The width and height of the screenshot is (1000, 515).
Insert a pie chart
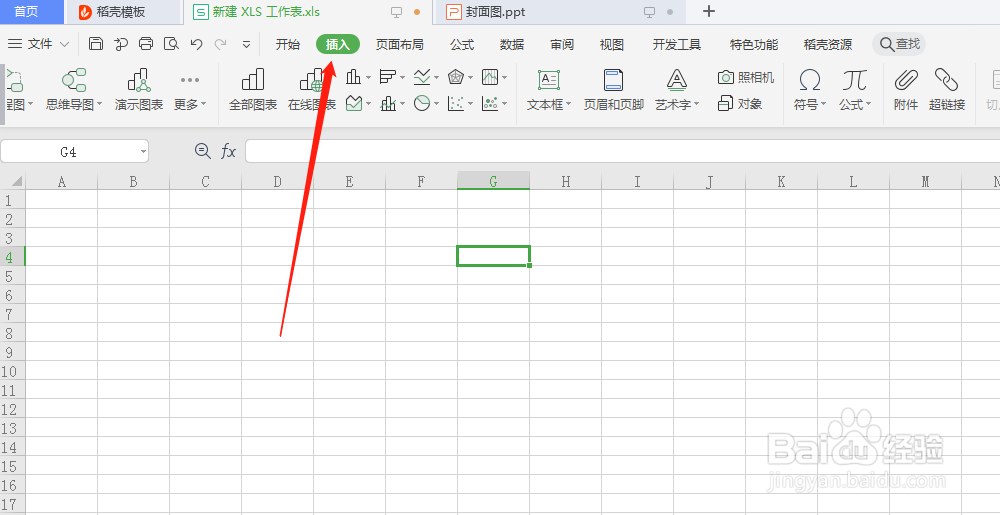(x=422, y=103)
